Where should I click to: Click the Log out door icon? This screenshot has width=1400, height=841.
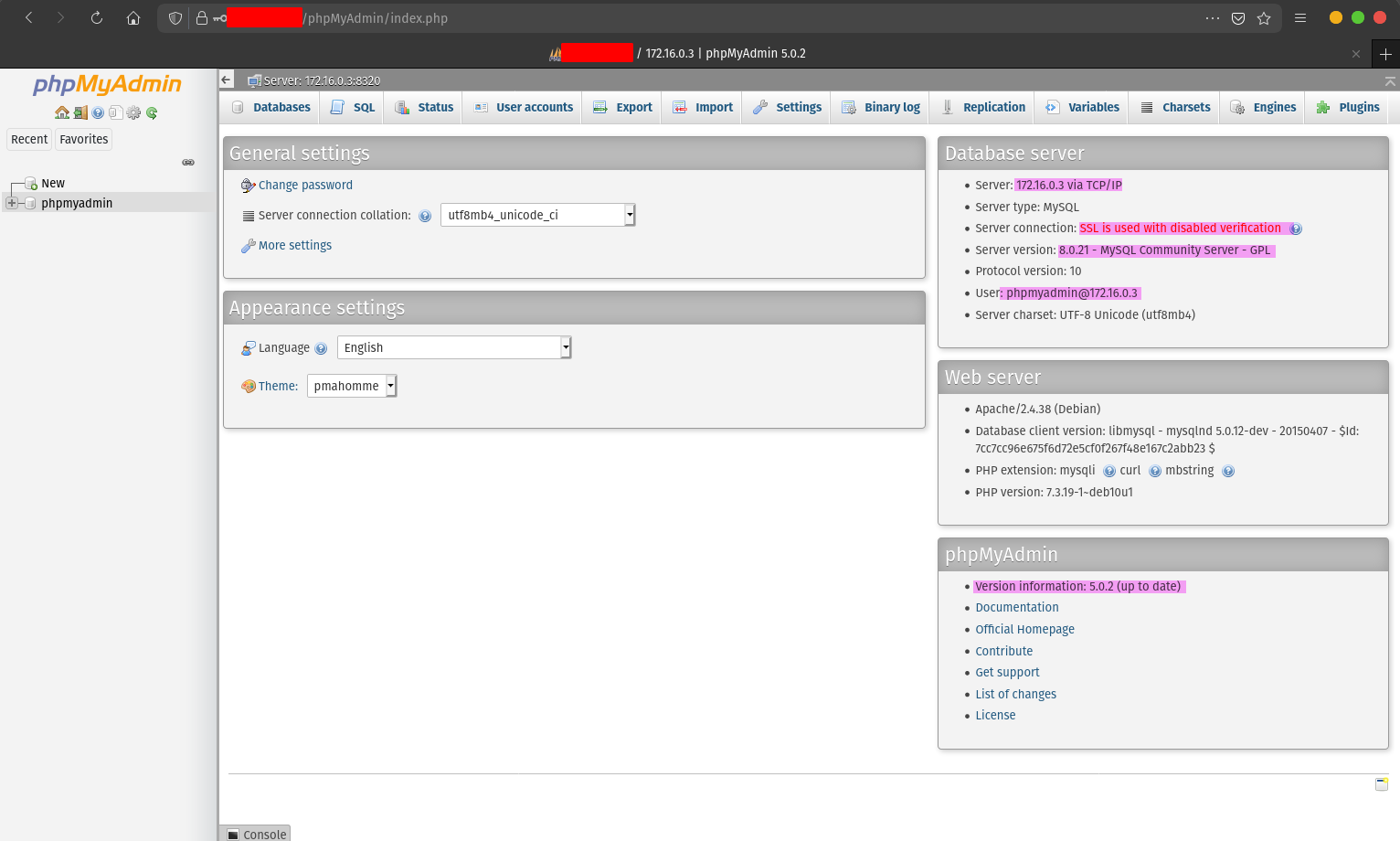80,112
